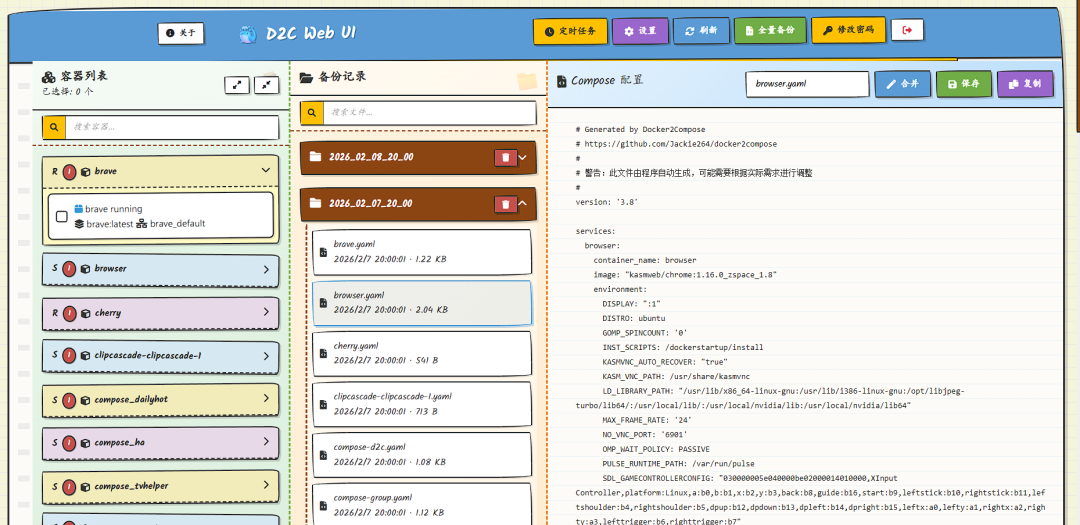Select the browser.yaml backup file
Image resolution: width=1080 pixels, height=525 pixels.
point(422,303)
